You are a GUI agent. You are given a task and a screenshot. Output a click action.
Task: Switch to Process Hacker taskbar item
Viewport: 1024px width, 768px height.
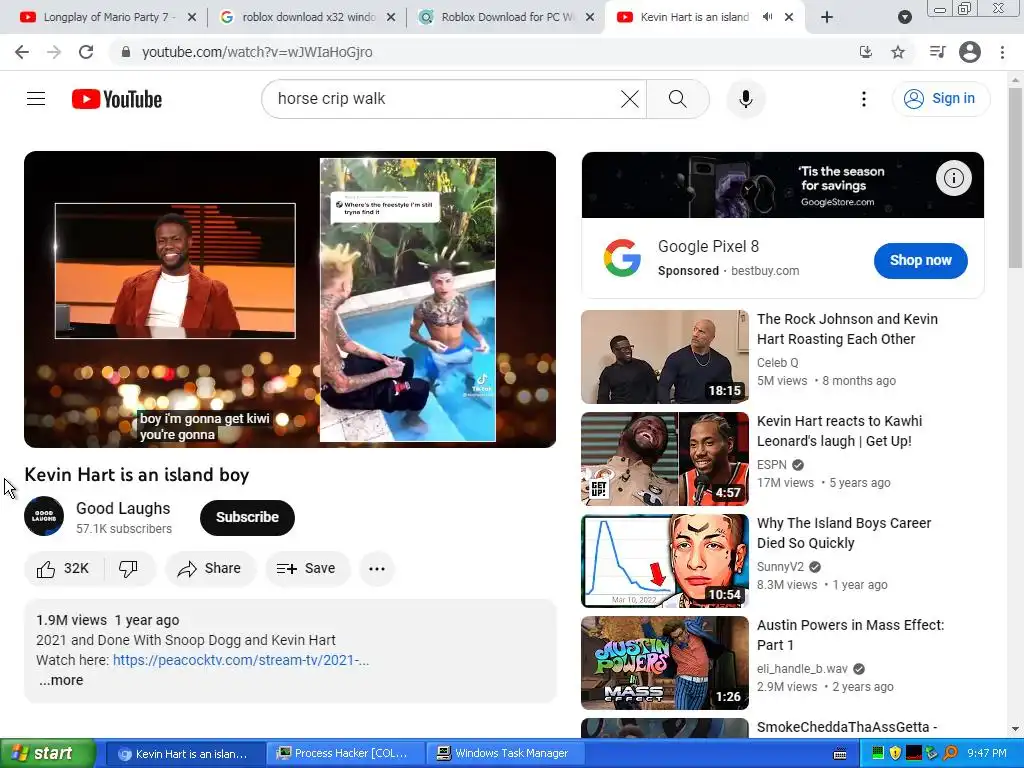click(345, 754)
